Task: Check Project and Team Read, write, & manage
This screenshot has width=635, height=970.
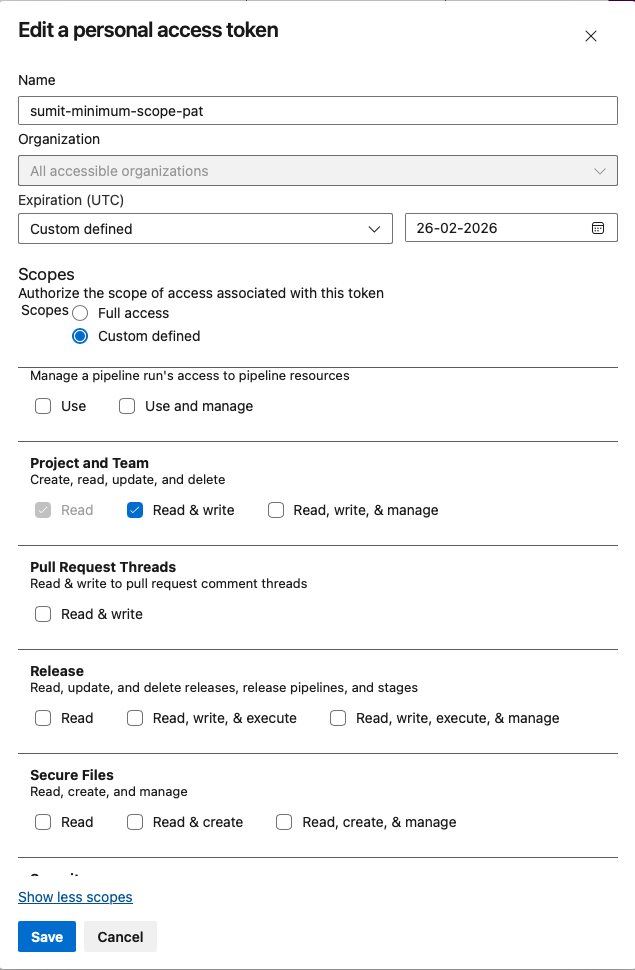Action: [x=276, y=510]
